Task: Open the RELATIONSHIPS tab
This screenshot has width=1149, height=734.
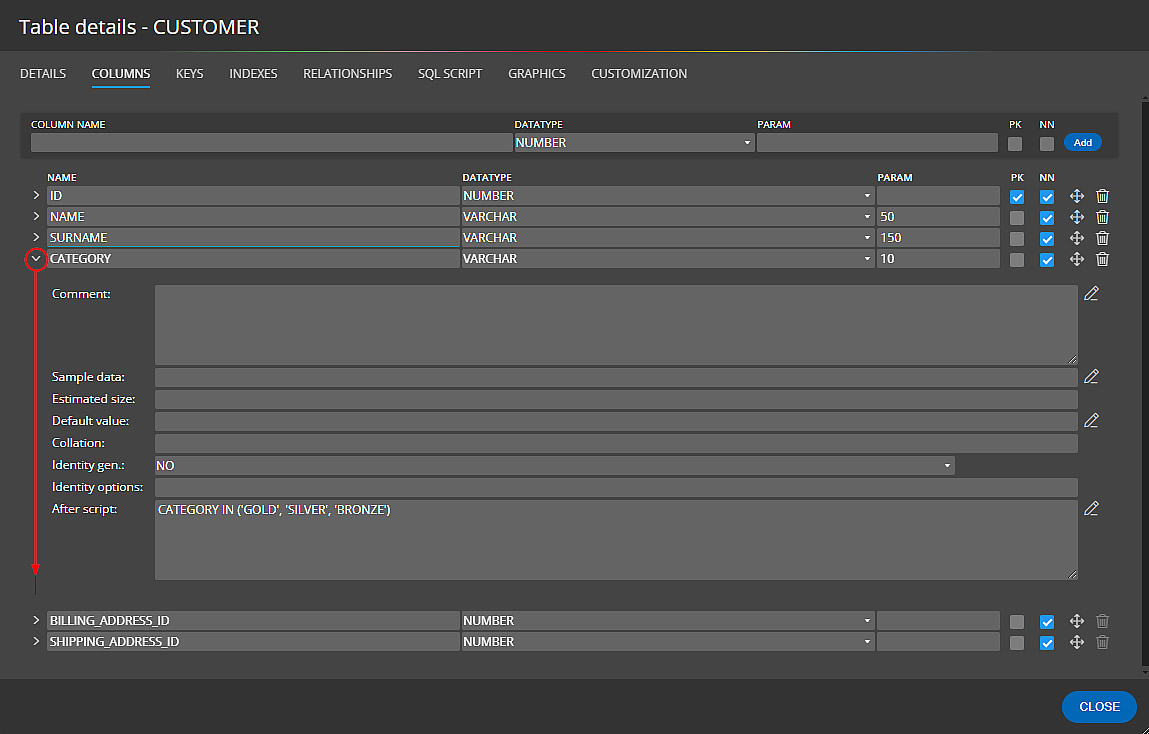Action: [x=347, y=74]
